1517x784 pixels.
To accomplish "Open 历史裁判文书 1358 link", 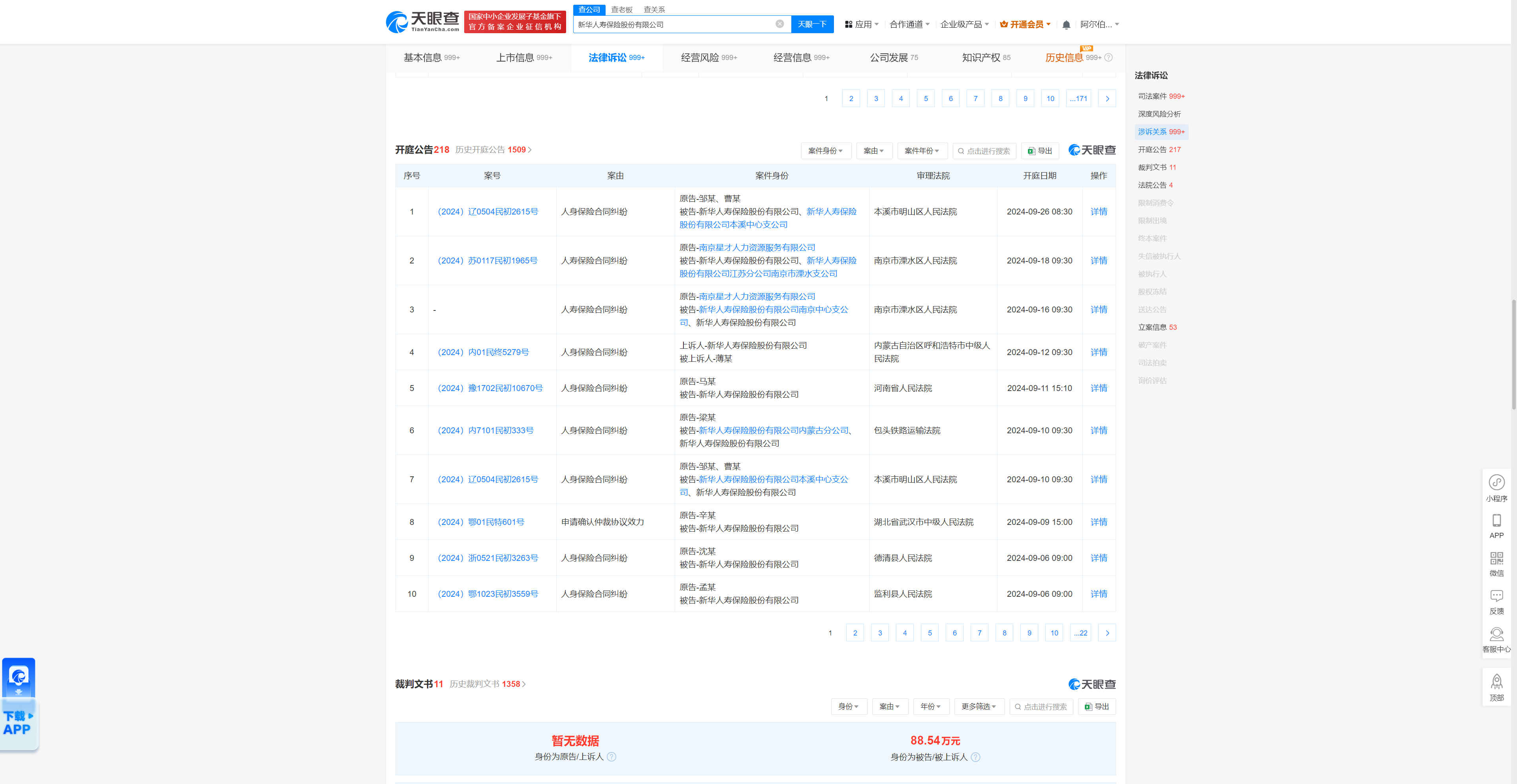I will tap(487, 684).
